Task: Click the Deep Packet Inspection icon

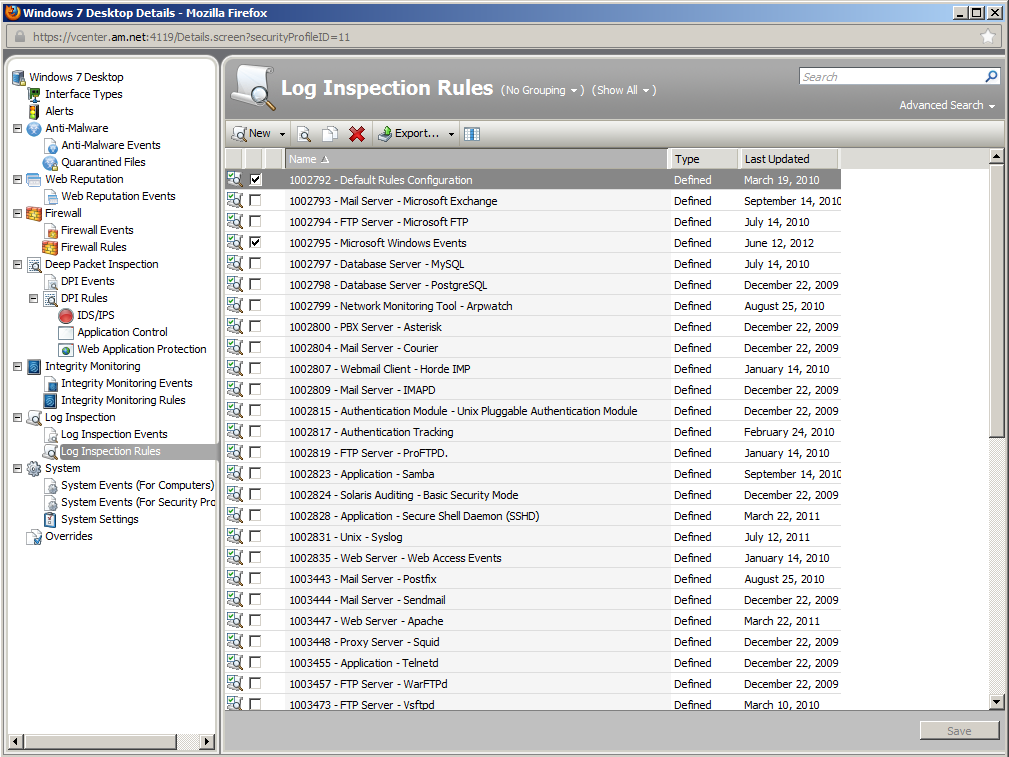Action: (34, 265)
